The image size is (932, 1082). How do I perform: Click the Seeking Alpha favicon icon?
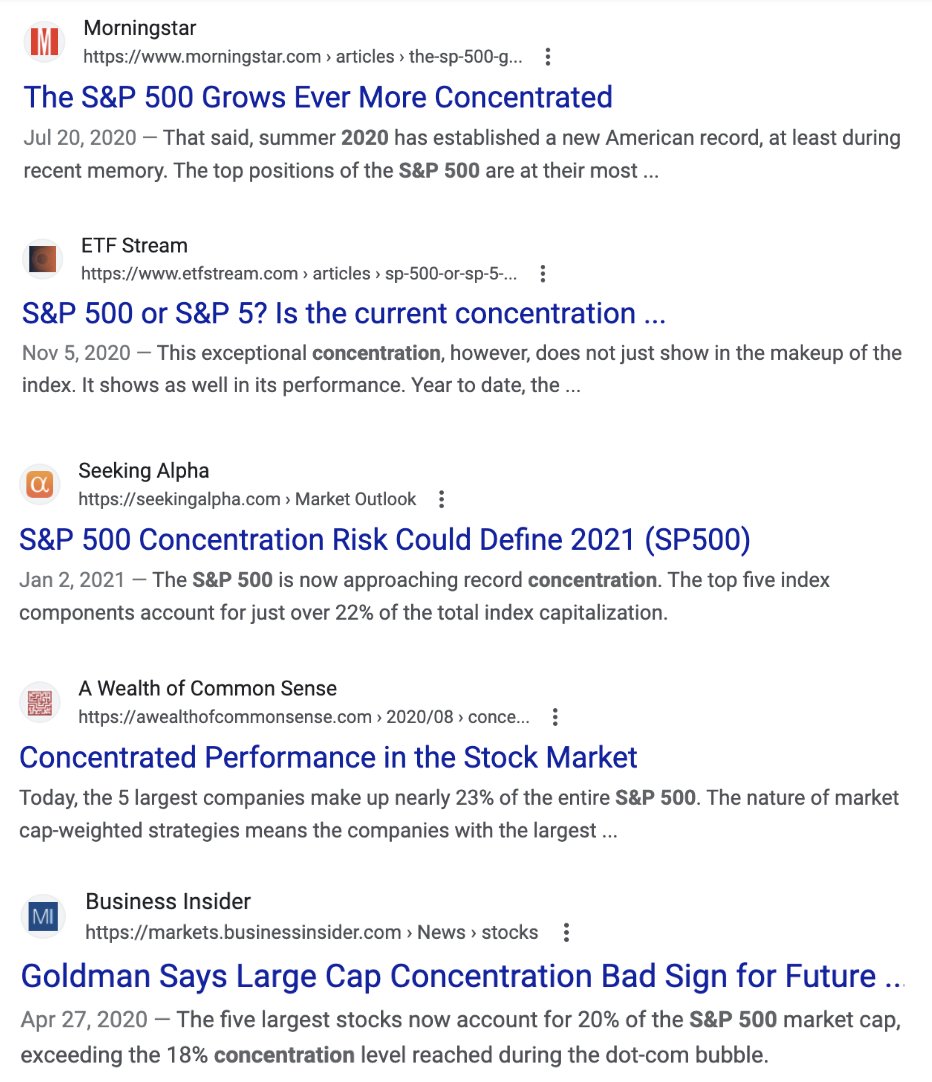click(39, 484)
